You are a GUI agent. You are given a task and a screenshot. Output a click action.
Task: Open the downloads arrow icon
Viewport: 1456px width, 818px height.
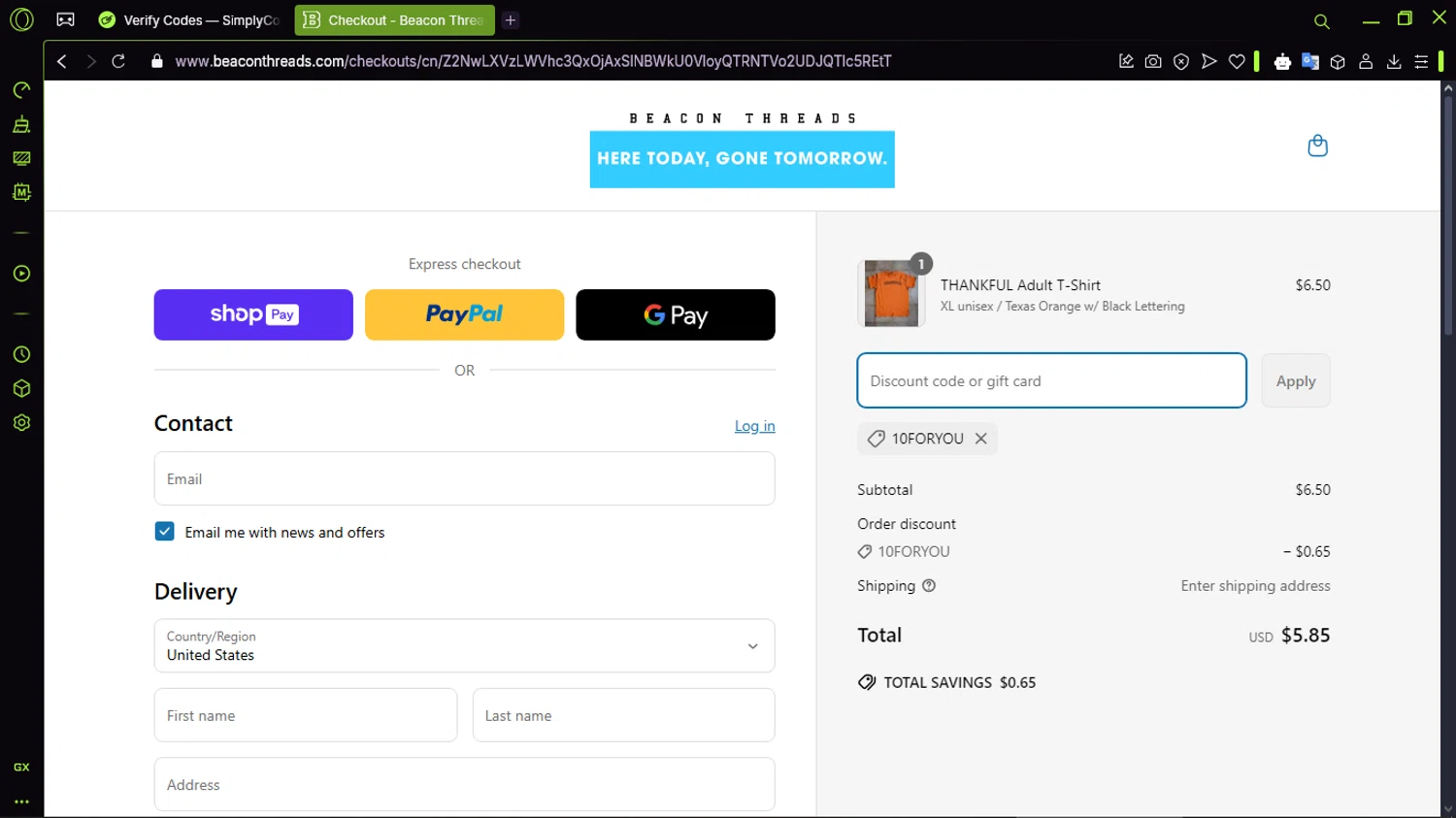[1394, 61]
